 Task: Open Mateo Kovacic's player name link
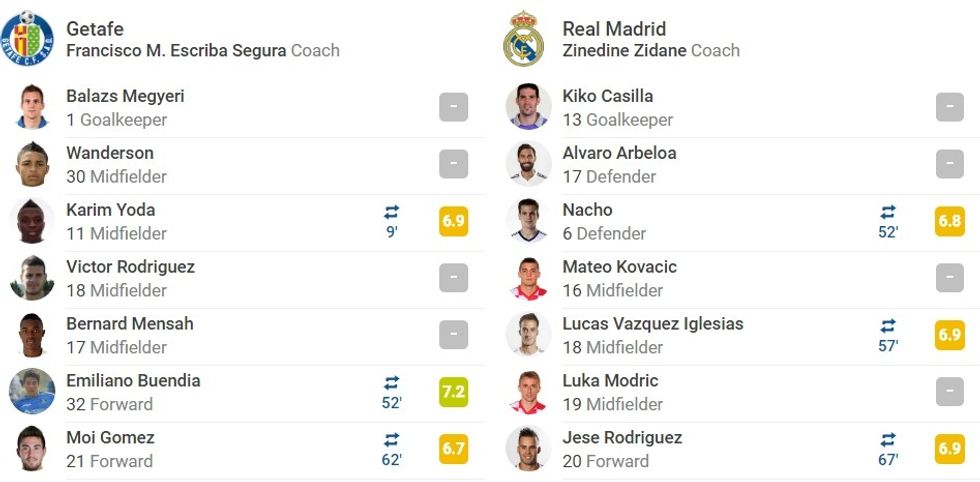coord(619,267)
